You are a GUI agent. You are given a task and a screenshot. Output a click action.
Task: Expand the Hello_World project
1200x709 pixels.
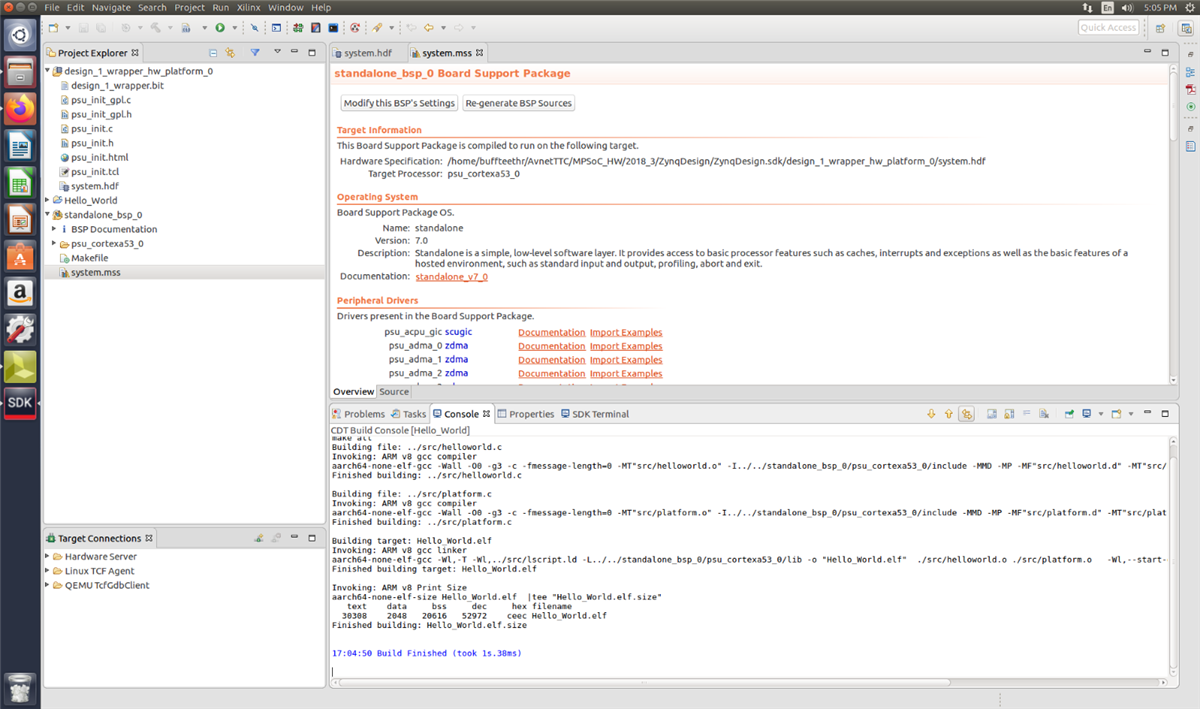pos(49,200)
